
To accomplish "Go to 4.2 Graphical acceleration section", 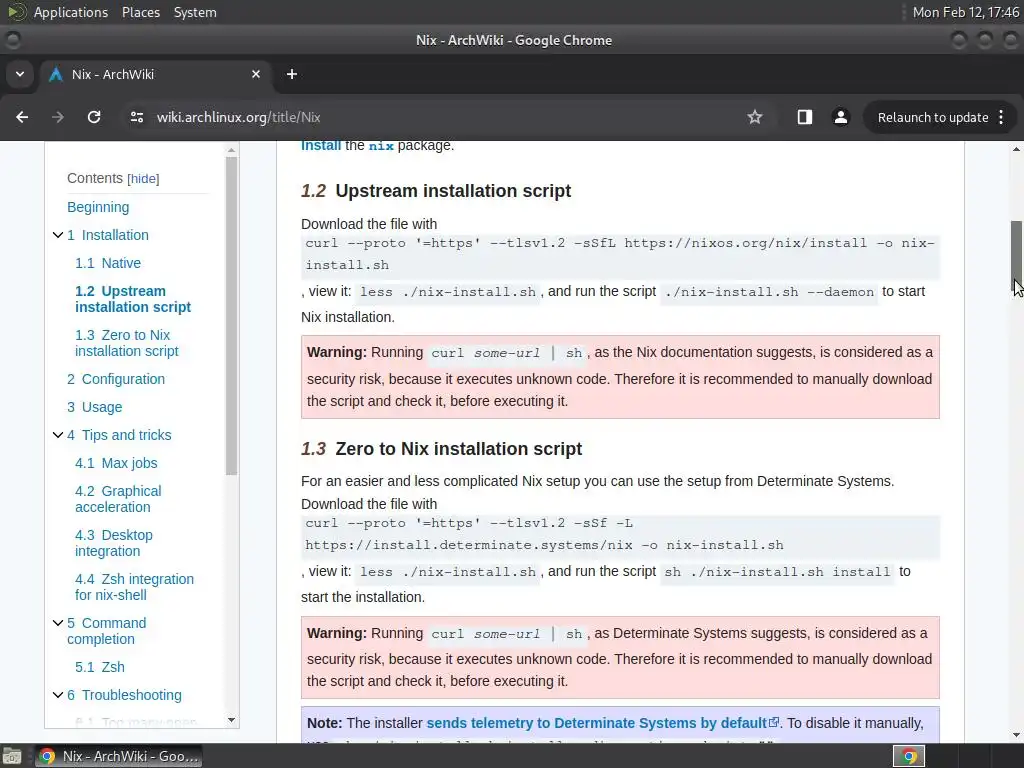I will (x=118, y=499).
